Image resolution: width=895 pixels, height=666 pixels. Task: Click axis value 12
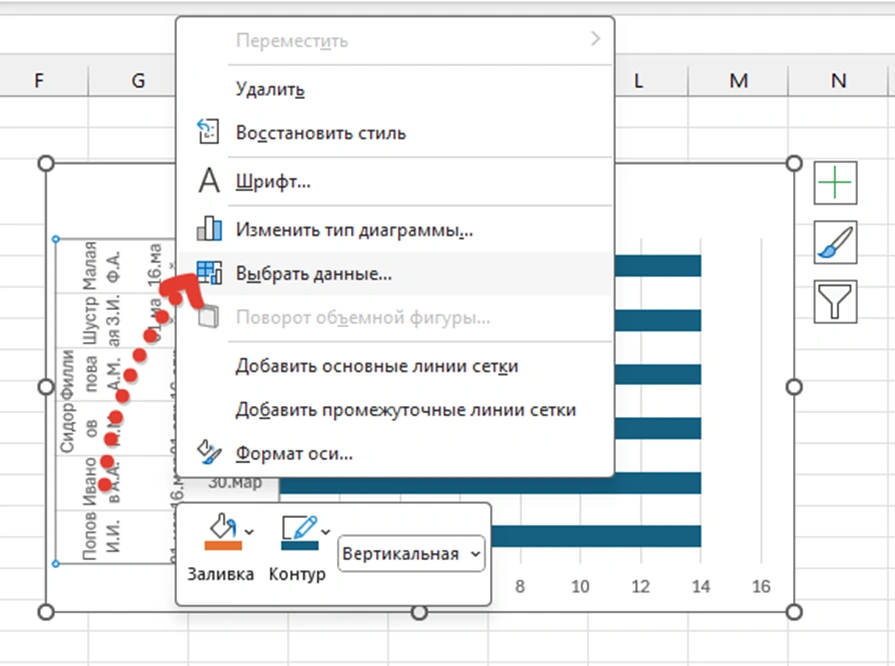coord(640,586)
